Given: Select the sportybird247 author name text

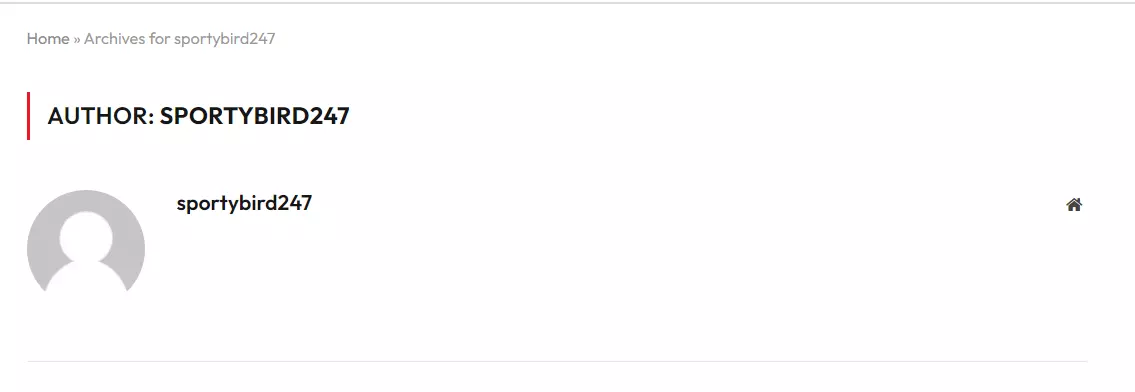Looking at the screenshot, I should 244,203.
